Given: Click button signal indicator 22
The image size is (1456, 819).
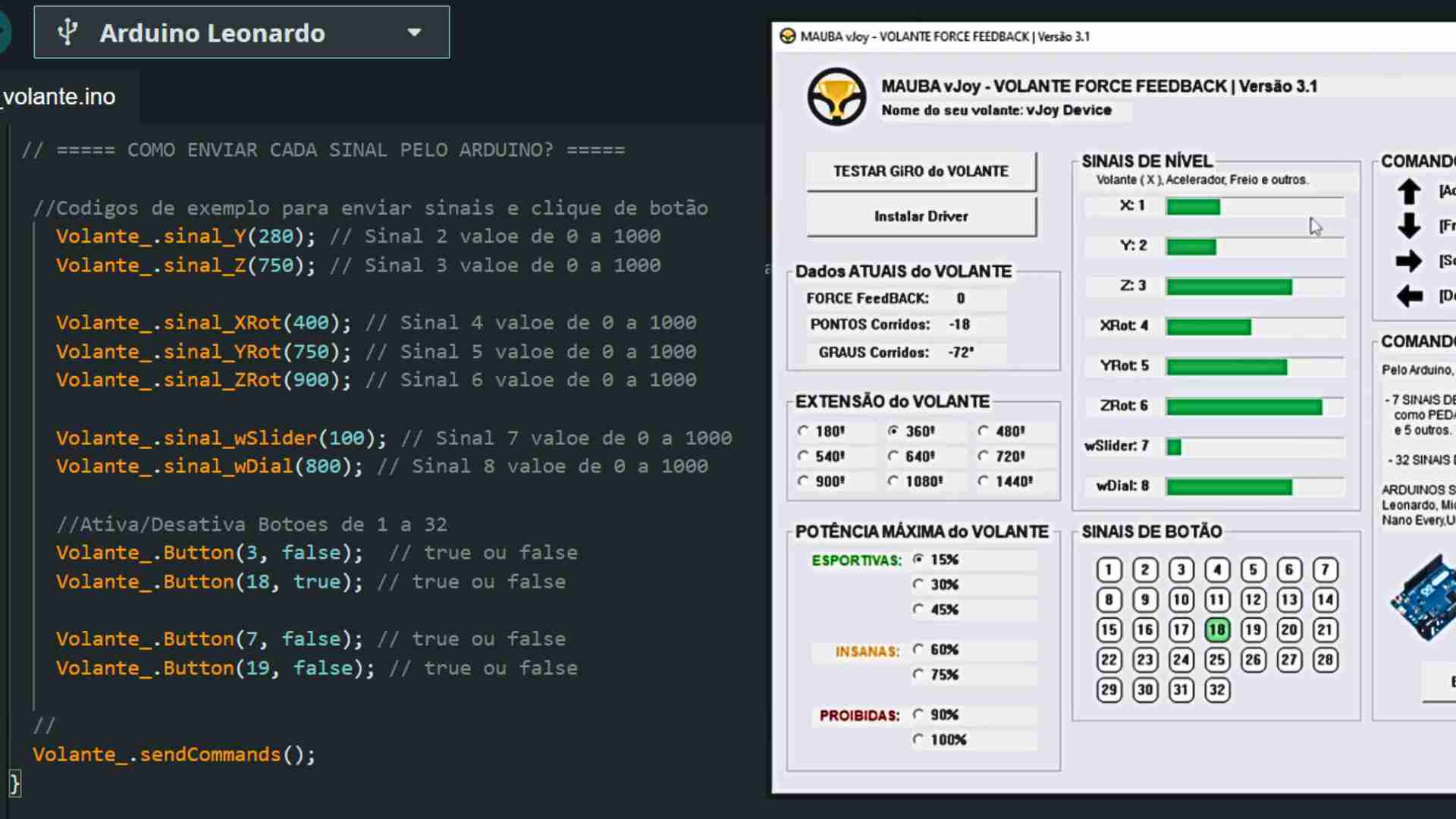Looking at the screenshot, I should [1109, 661].
